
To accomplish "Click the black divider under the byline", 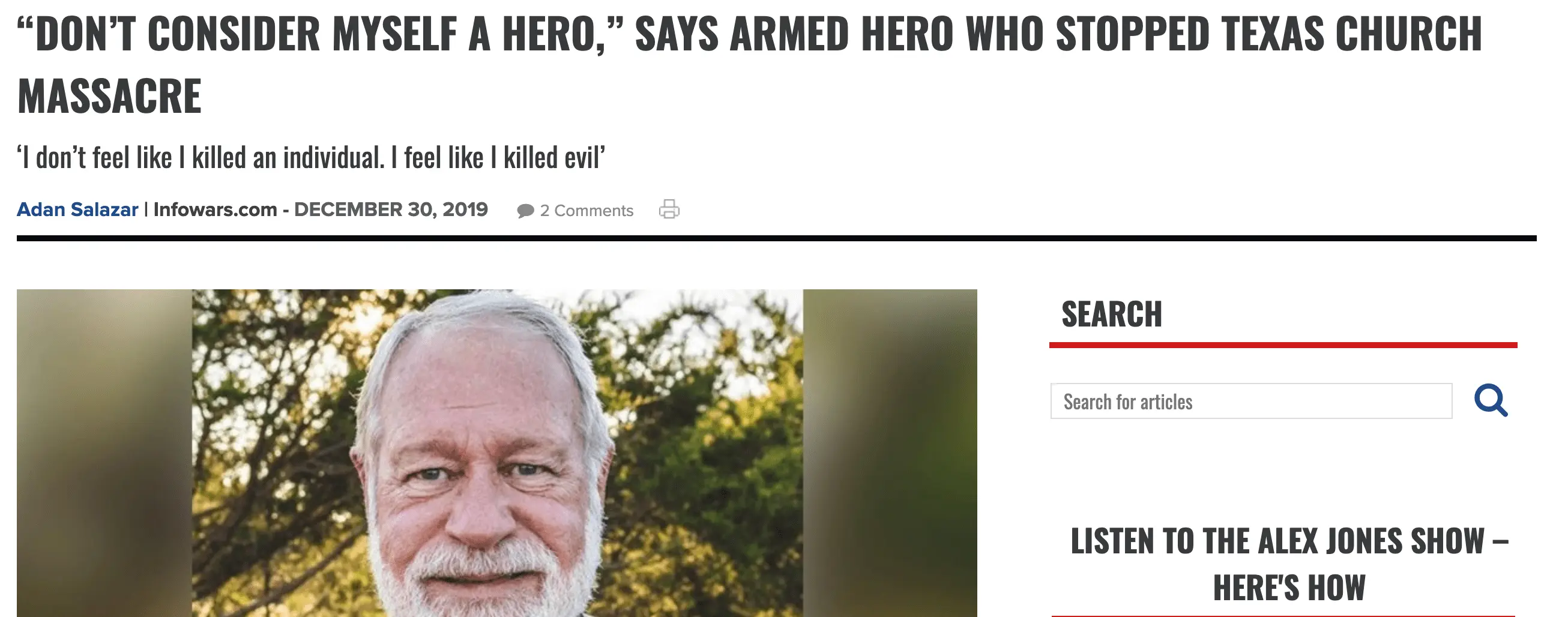I will 777,238.
